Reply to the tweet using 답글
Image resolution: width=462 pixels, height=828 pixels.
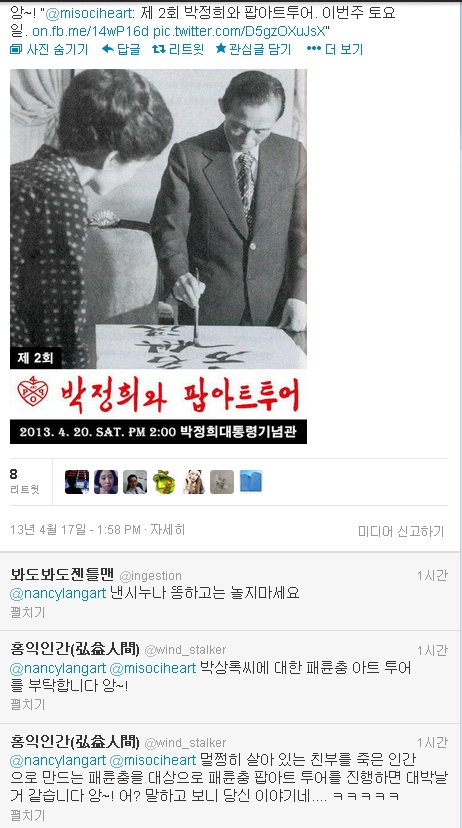pyautogui.click(x=121, y=50)
